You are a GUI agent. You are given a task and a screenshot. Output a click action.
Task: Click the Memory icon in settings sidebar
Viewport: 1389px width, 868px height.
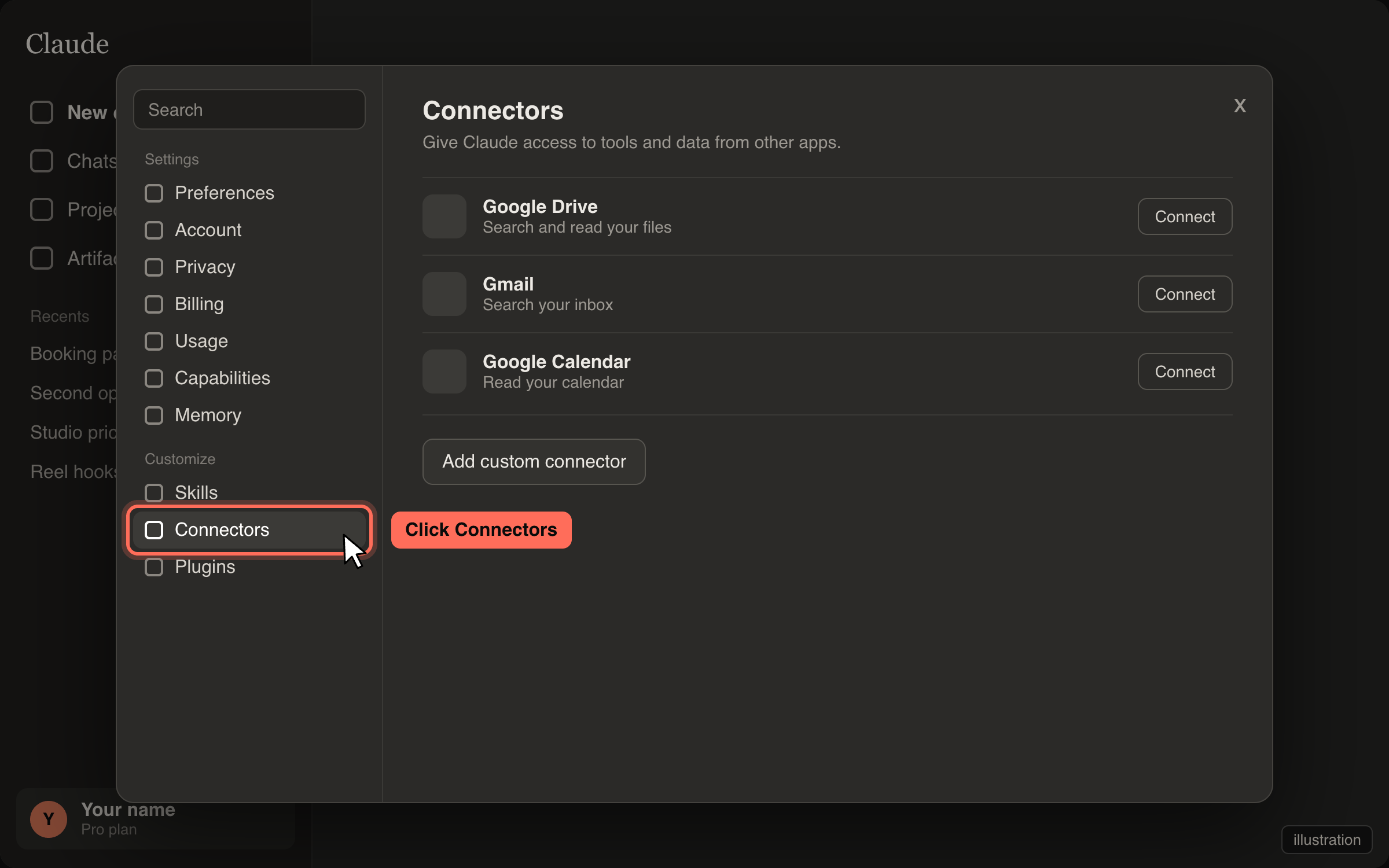[x=154, y=415]
